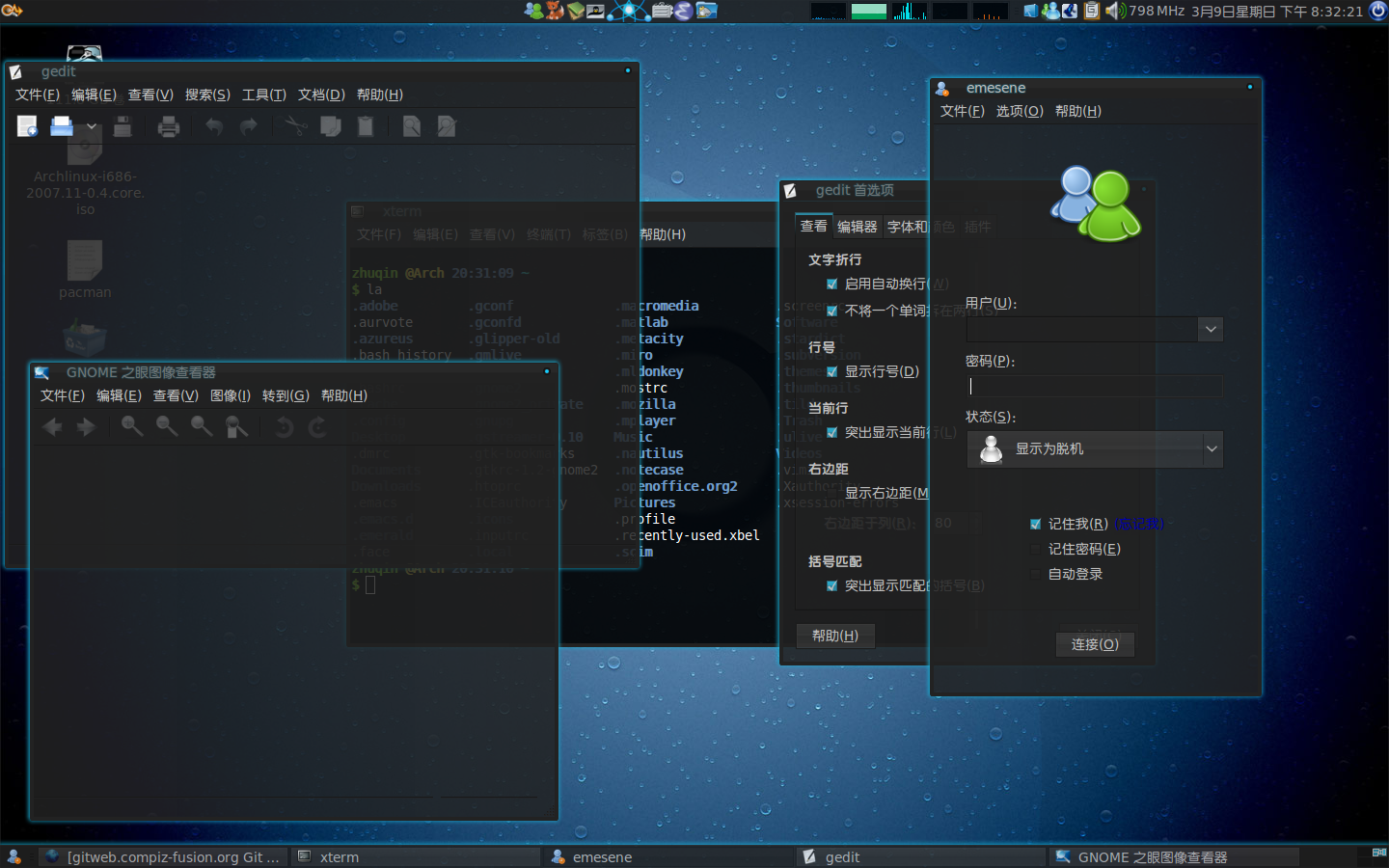1389x868 pixels.
Task: Toggle 突出显示当前行 checkbox
Action: (x=831, y=433)
